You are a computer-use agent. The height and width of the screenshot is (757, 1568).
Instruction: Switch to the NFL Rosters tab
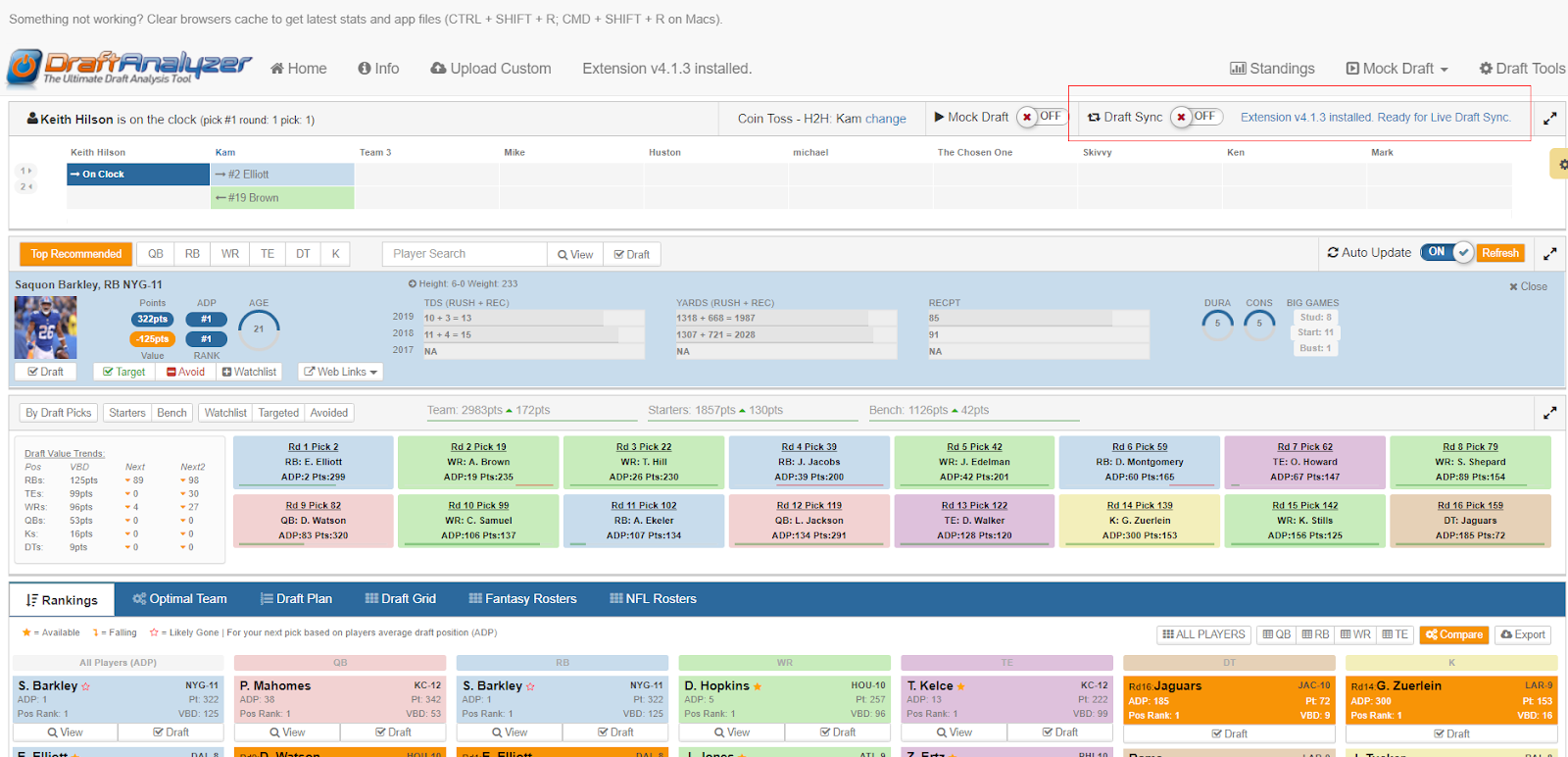click(x=653, y=599)
